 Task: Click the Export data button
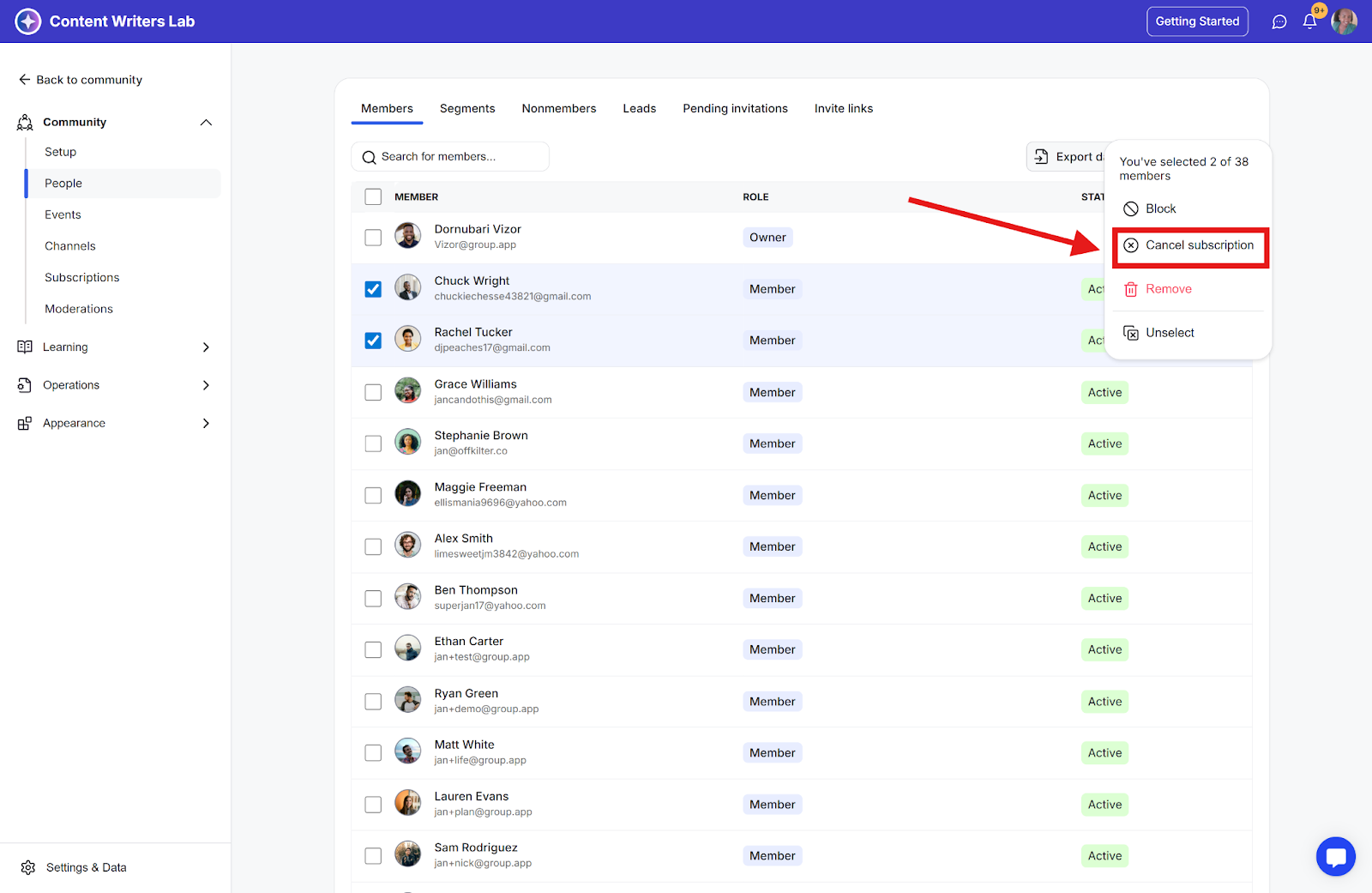click(1067, 157)
